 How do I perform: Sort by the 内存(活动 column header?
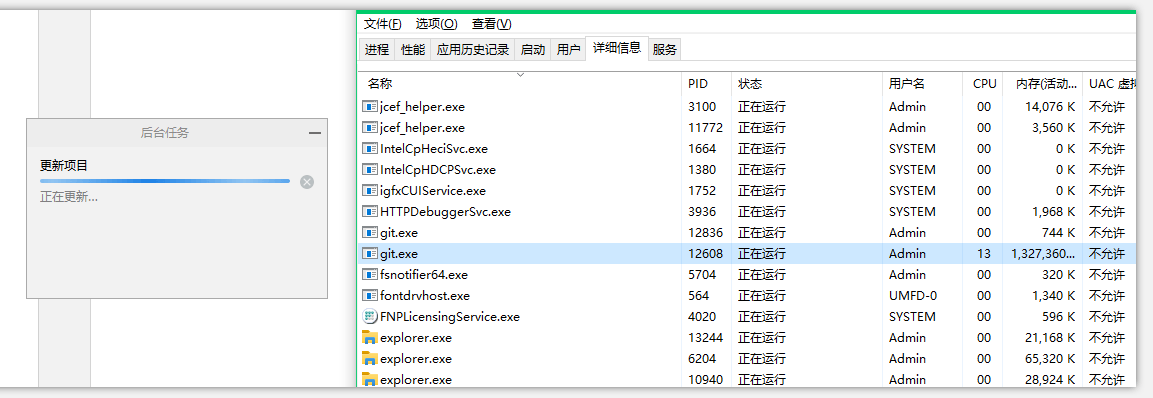click(x=1044, y=84)
